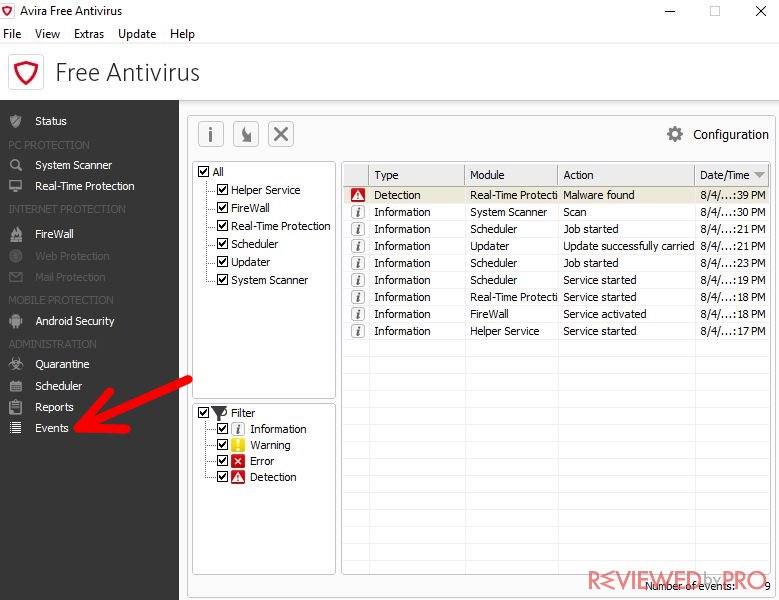Open Reports from sidebar
The width and height of the screenshot is (779, 600).
[54, 407]
